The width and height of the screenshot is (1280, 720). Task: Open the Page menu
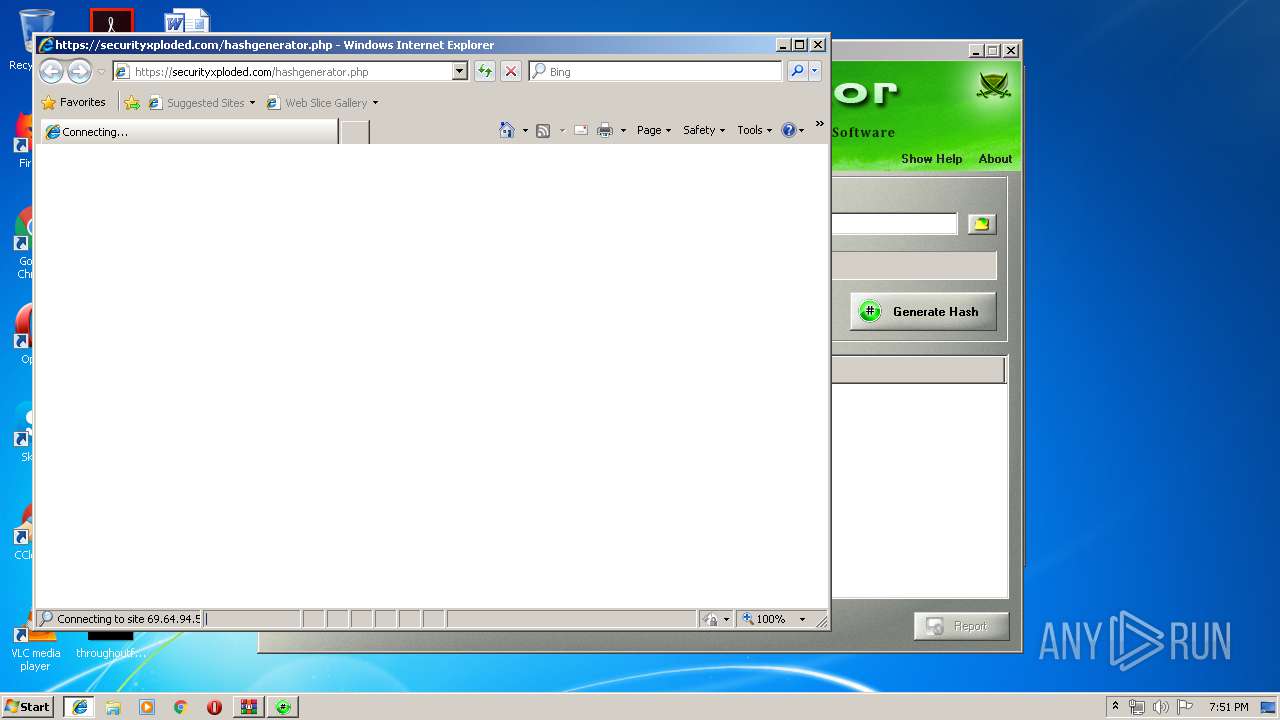point(654,130)
